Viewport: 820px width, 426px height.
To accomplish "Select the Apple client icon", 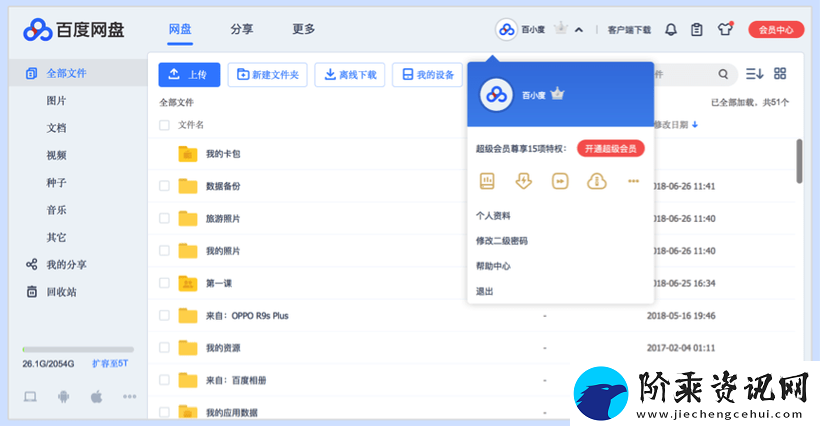I will [x=97, y=397].
